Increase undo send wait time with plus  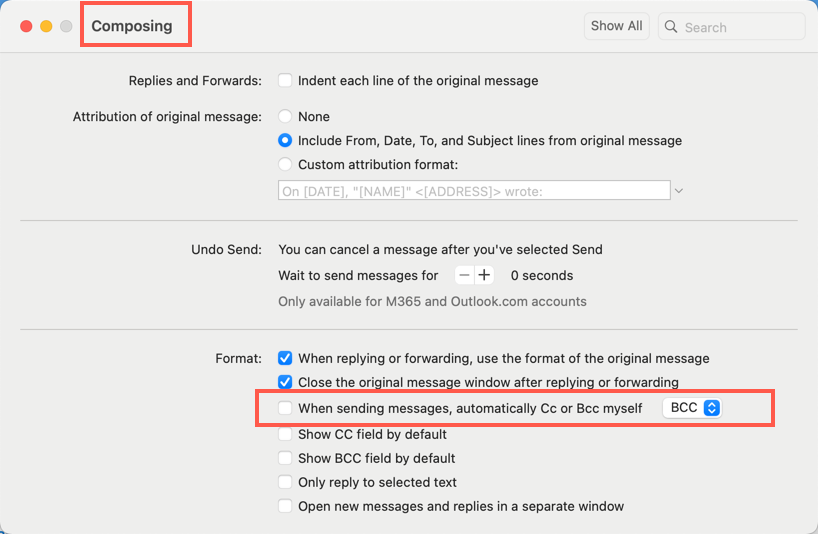(484, 275)
